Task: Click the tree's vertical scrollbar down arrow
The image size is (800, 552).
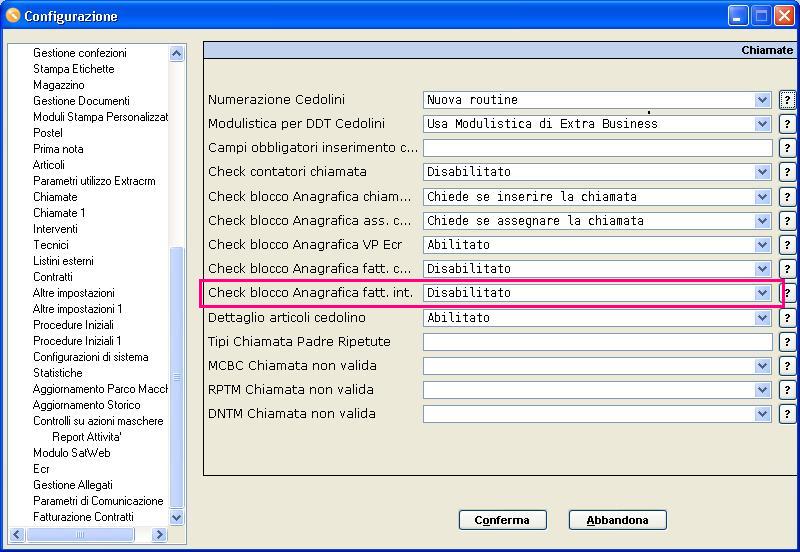Action: [x=177, y=517]
